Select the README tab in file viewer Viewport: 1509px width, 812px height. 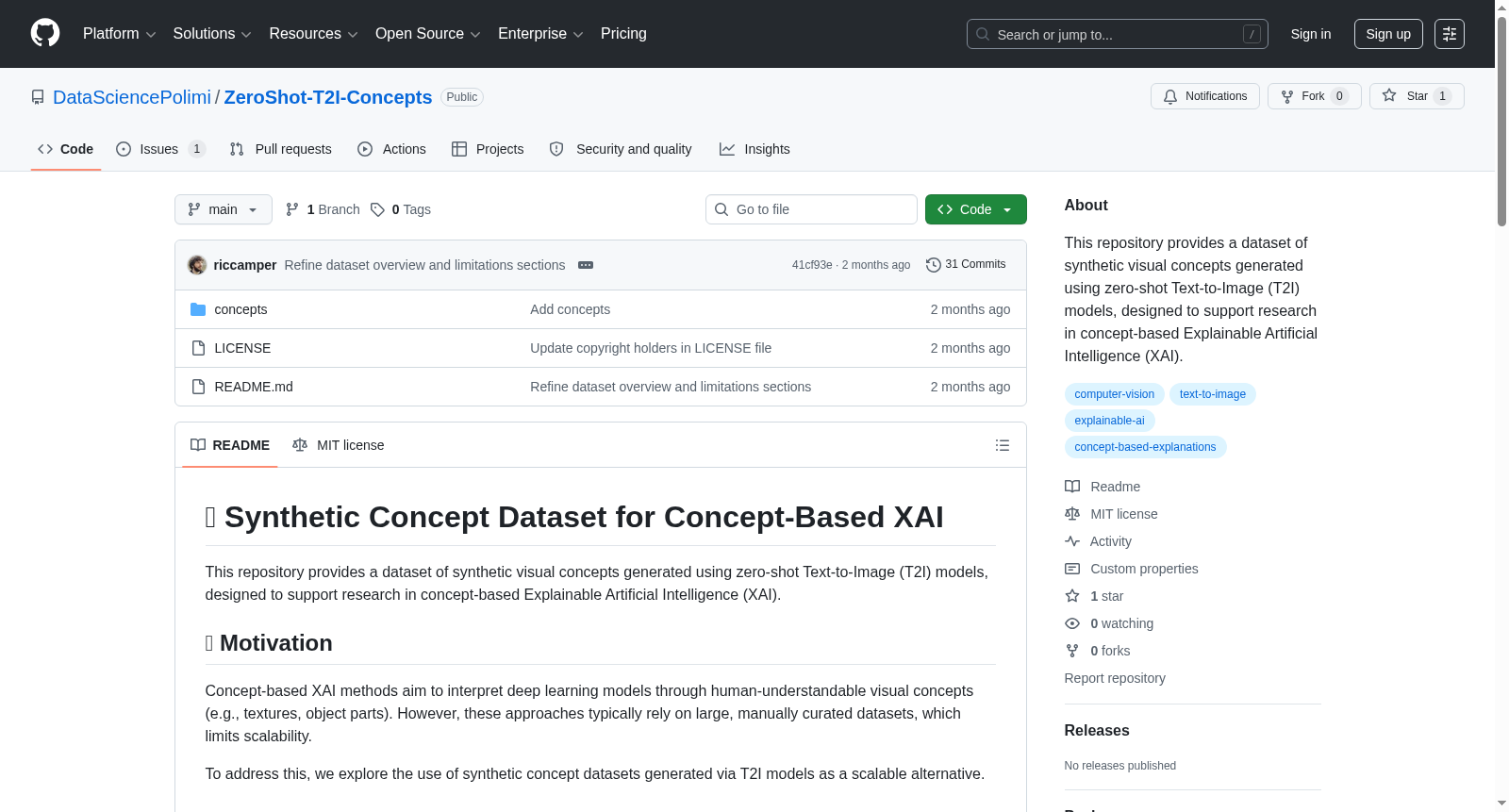(x=230, y=445)
